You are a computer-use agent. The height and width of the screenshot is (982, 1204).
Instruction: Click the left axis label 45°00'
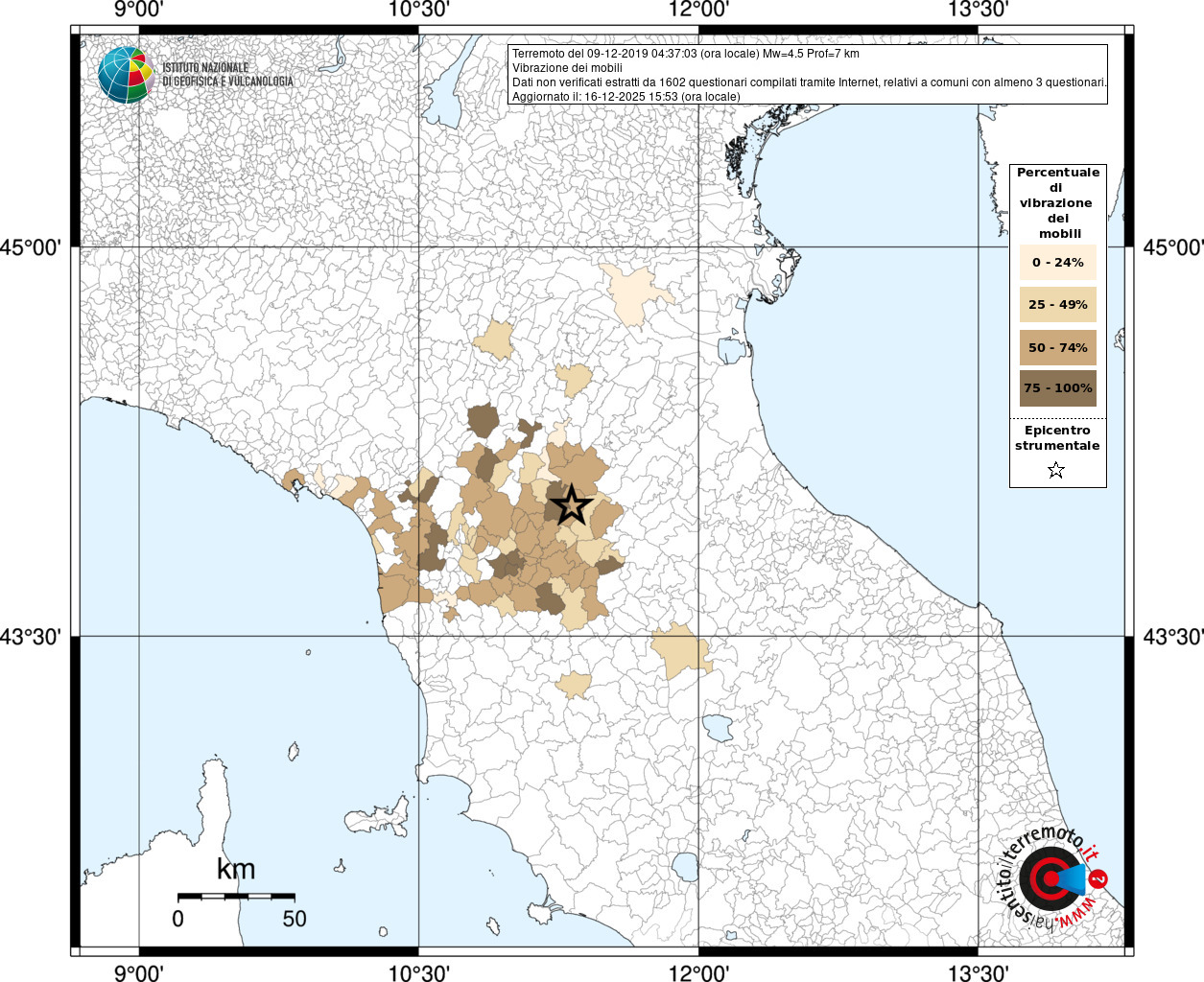pyautogui.click(x=31, y=247)
